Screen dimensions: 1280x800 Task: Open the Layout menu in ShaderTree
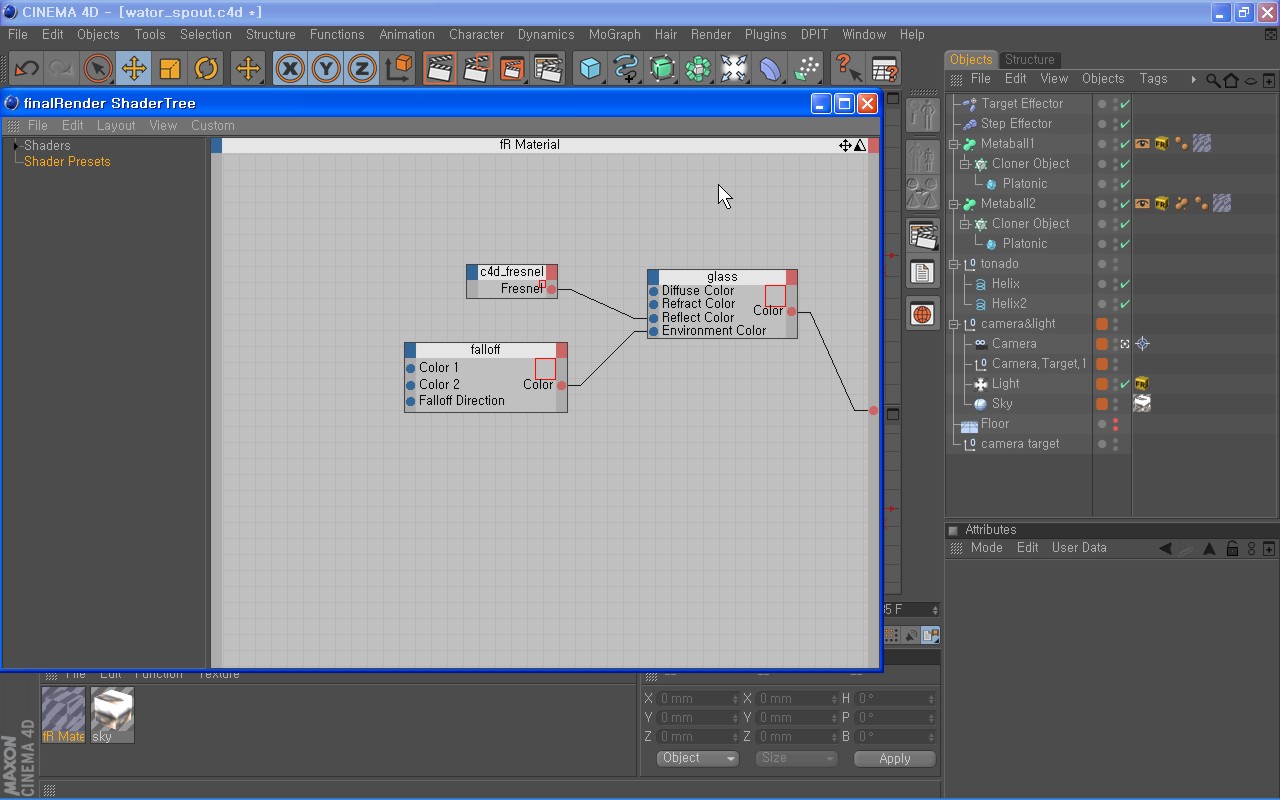click(116, 126)
